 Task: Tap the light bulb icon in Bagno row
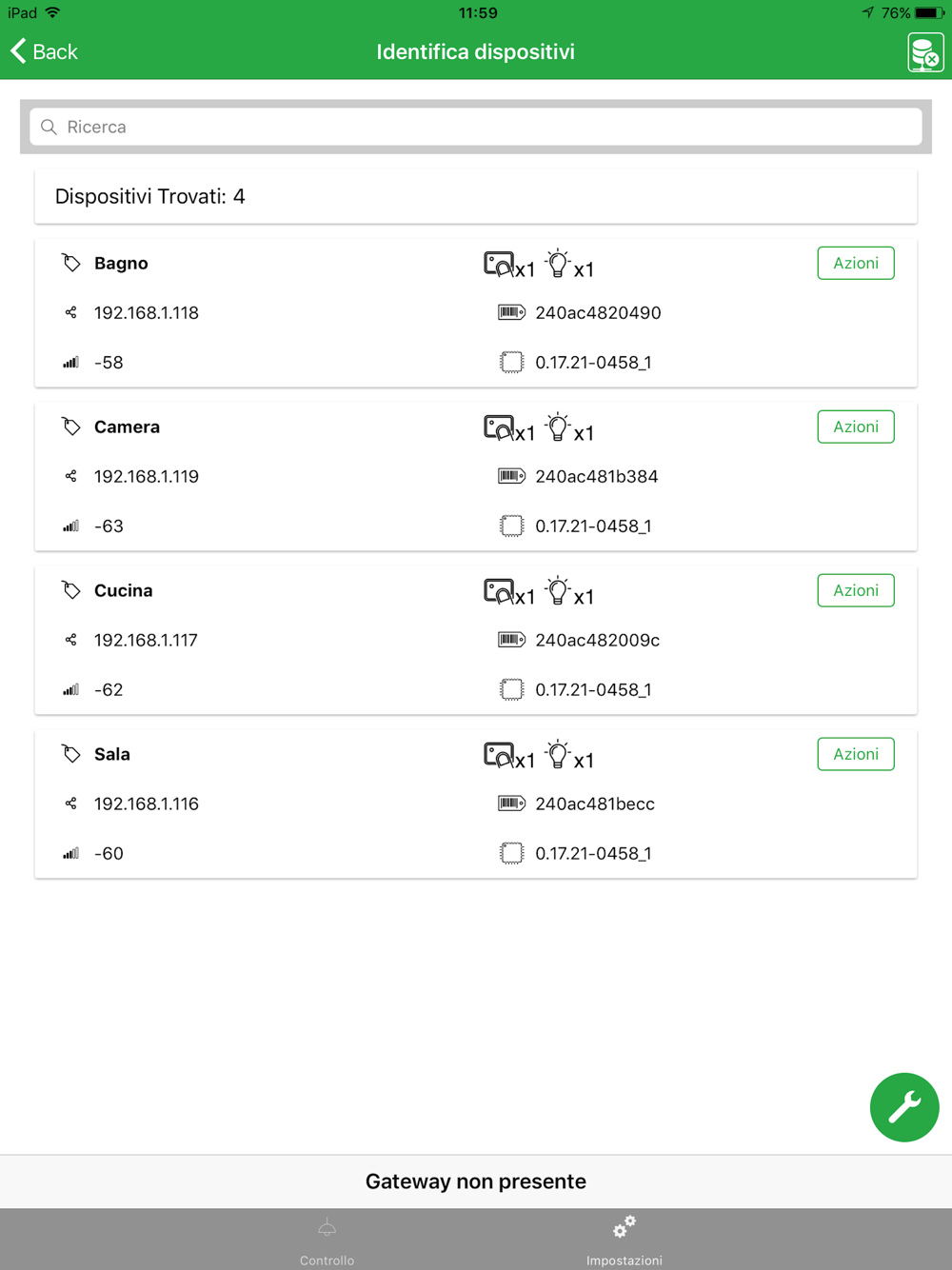click(x=558, y=264)
